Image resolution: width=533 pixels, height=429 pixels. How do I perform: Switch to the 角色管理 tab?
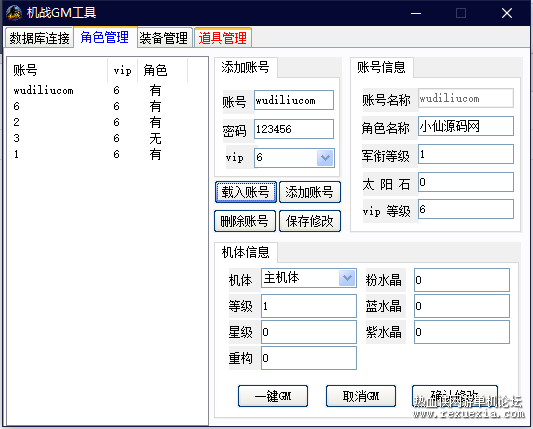pyautogui.click(x=105, y=37)
